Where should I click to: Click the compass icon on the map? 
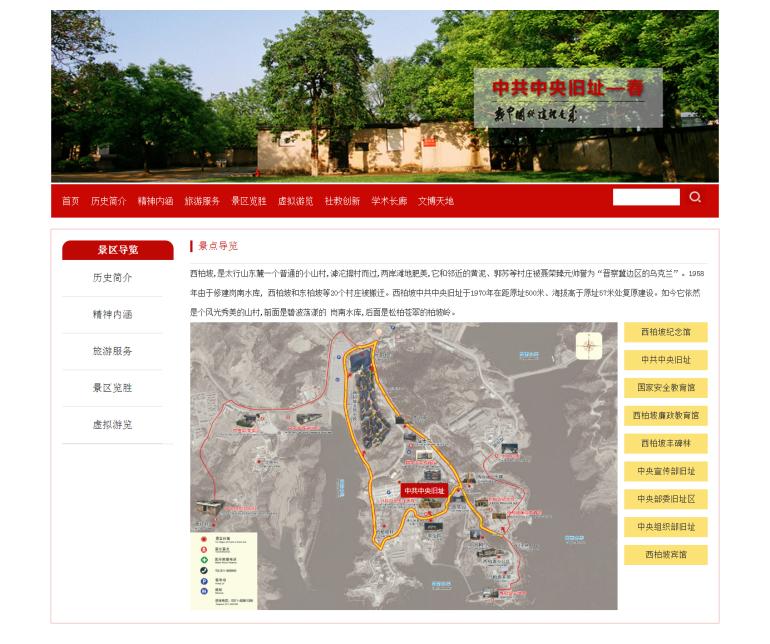point(589,346)
